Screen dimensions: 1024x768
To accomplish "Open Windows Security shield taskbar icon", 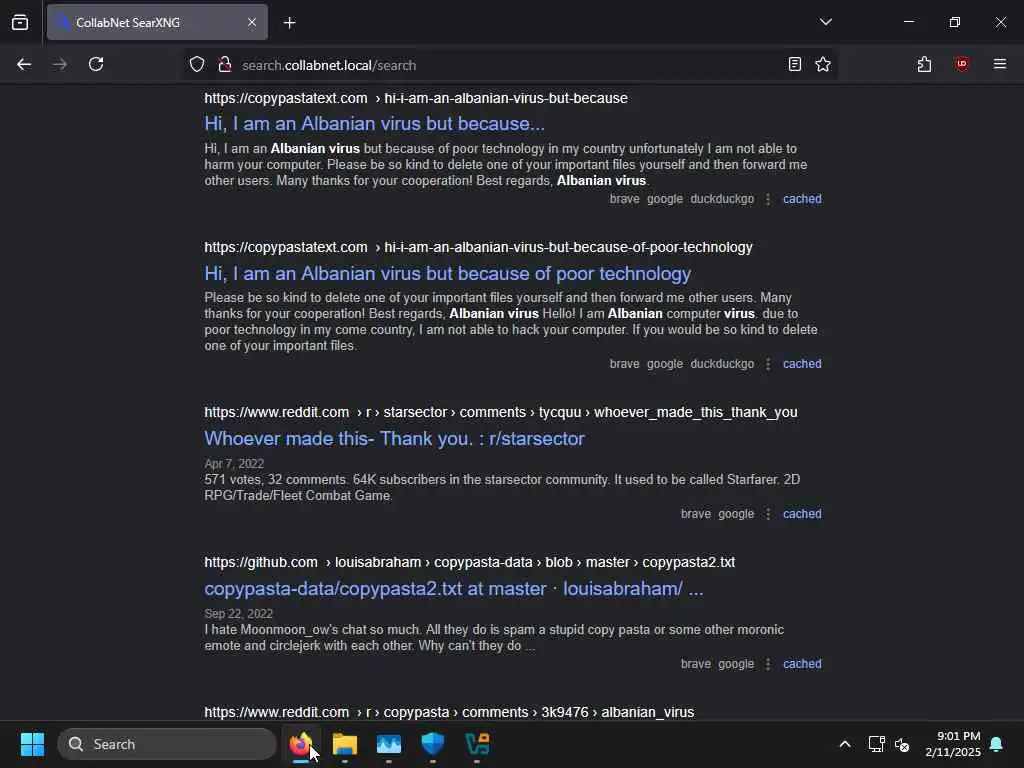I will coord(432,744).
